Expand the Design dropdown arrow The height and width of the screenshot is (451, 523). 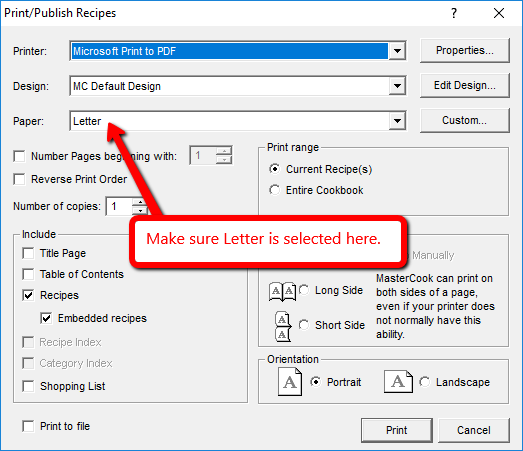[397, 86]
